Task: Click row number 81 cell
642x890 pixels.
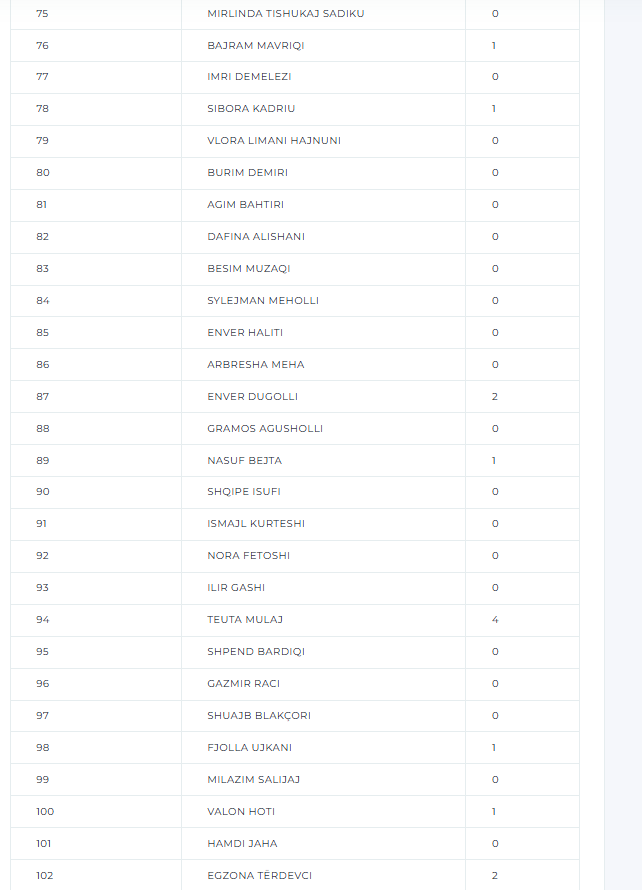Action: (x=42, y=205)
